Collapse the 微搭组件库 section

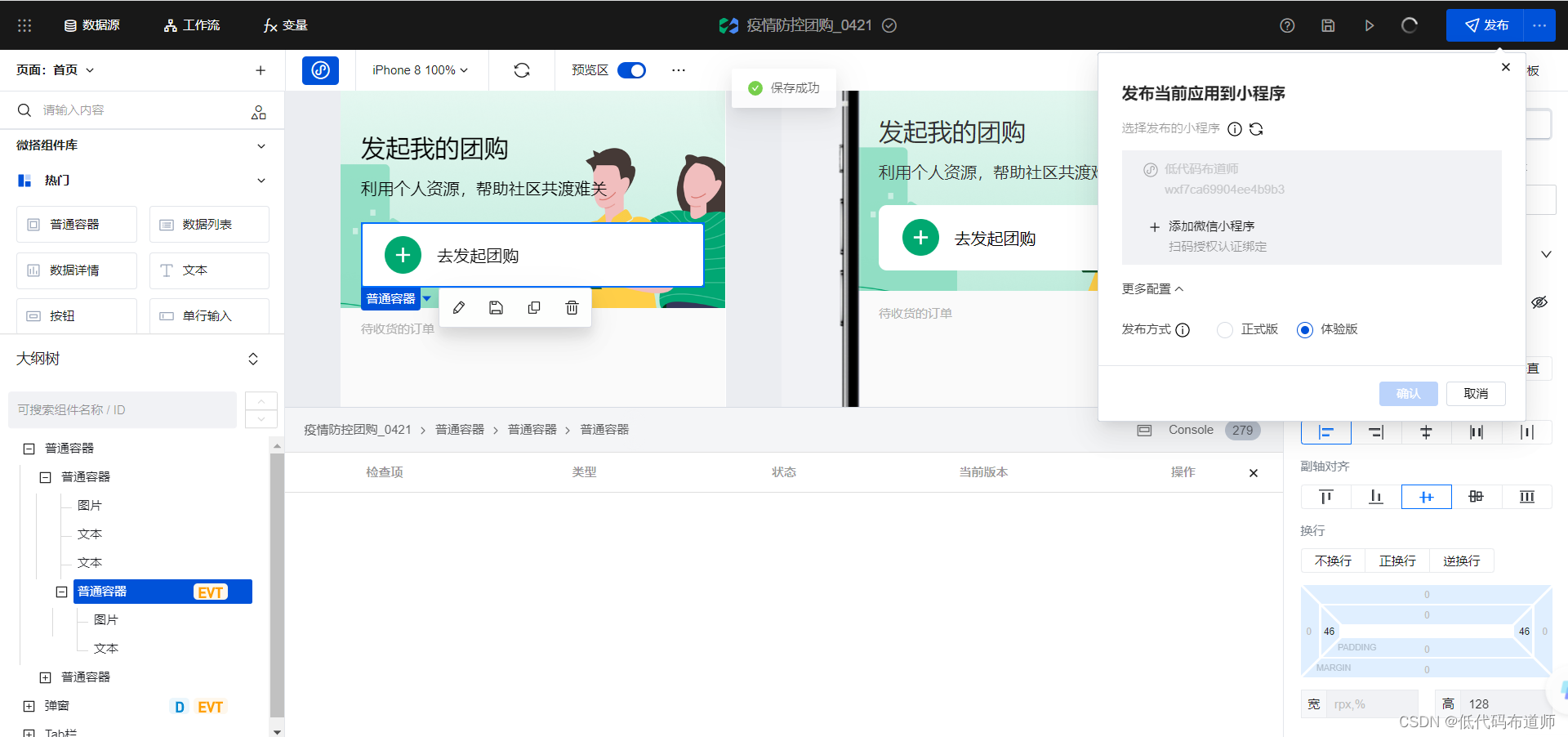pos(261,145)
